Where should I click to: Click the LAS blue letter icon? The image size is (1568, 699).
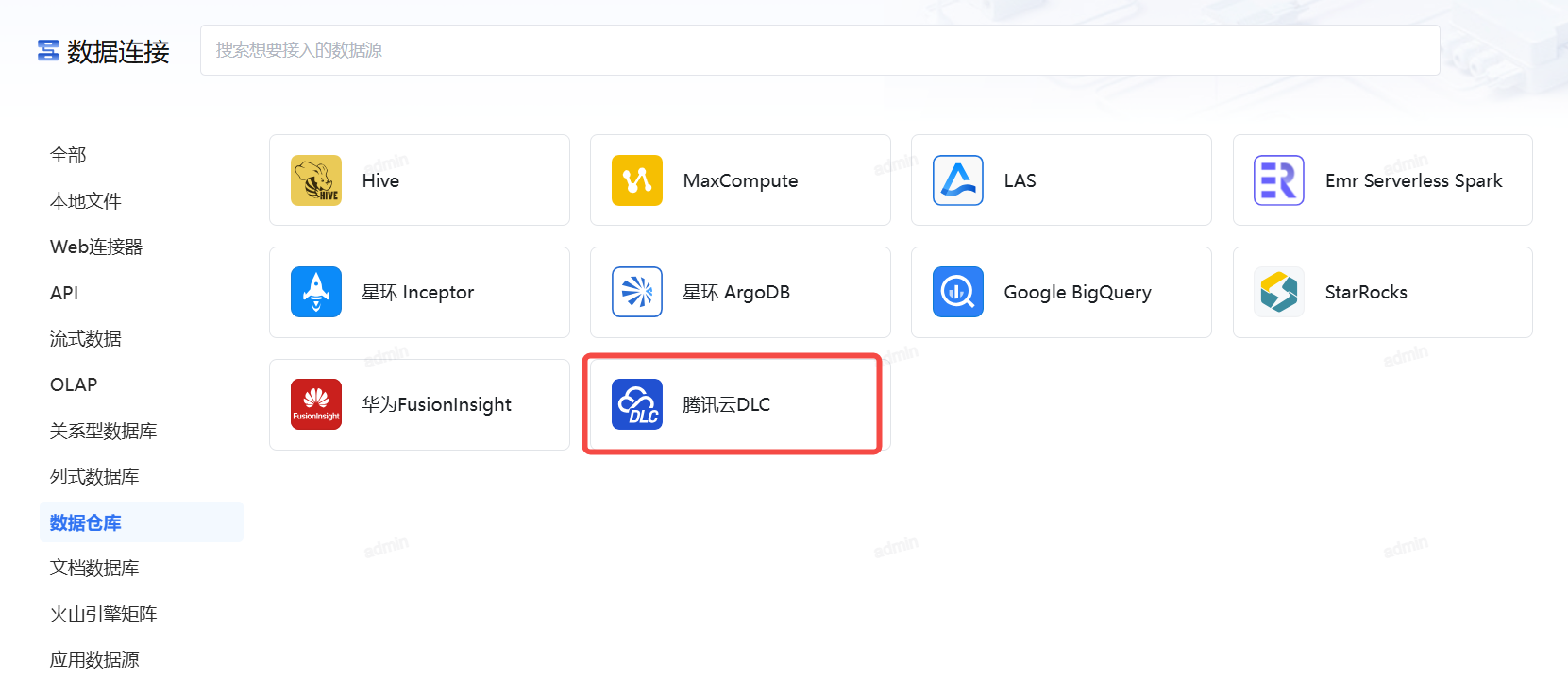click(x=958, y=180)
